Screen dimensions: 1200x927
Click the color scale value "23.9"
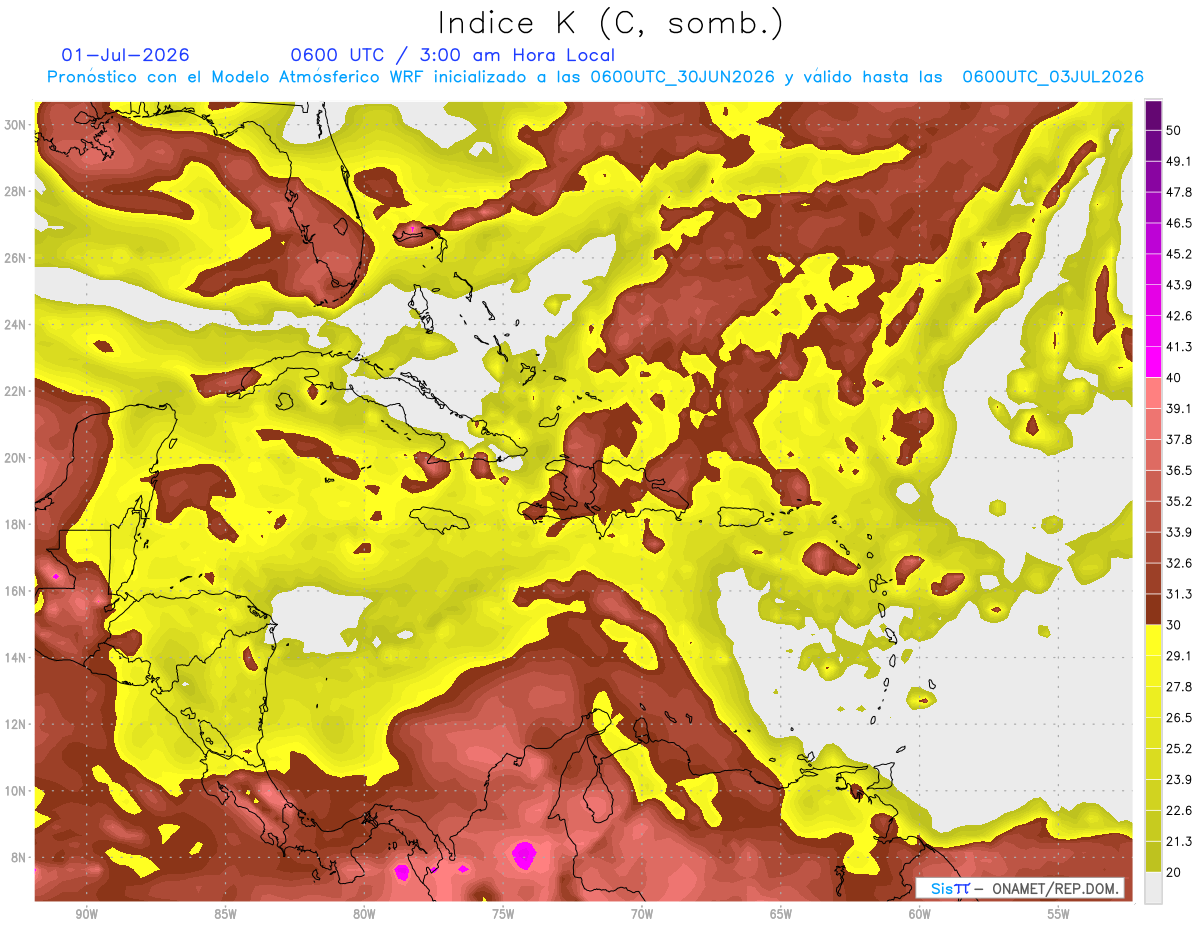pos(1178,780)
